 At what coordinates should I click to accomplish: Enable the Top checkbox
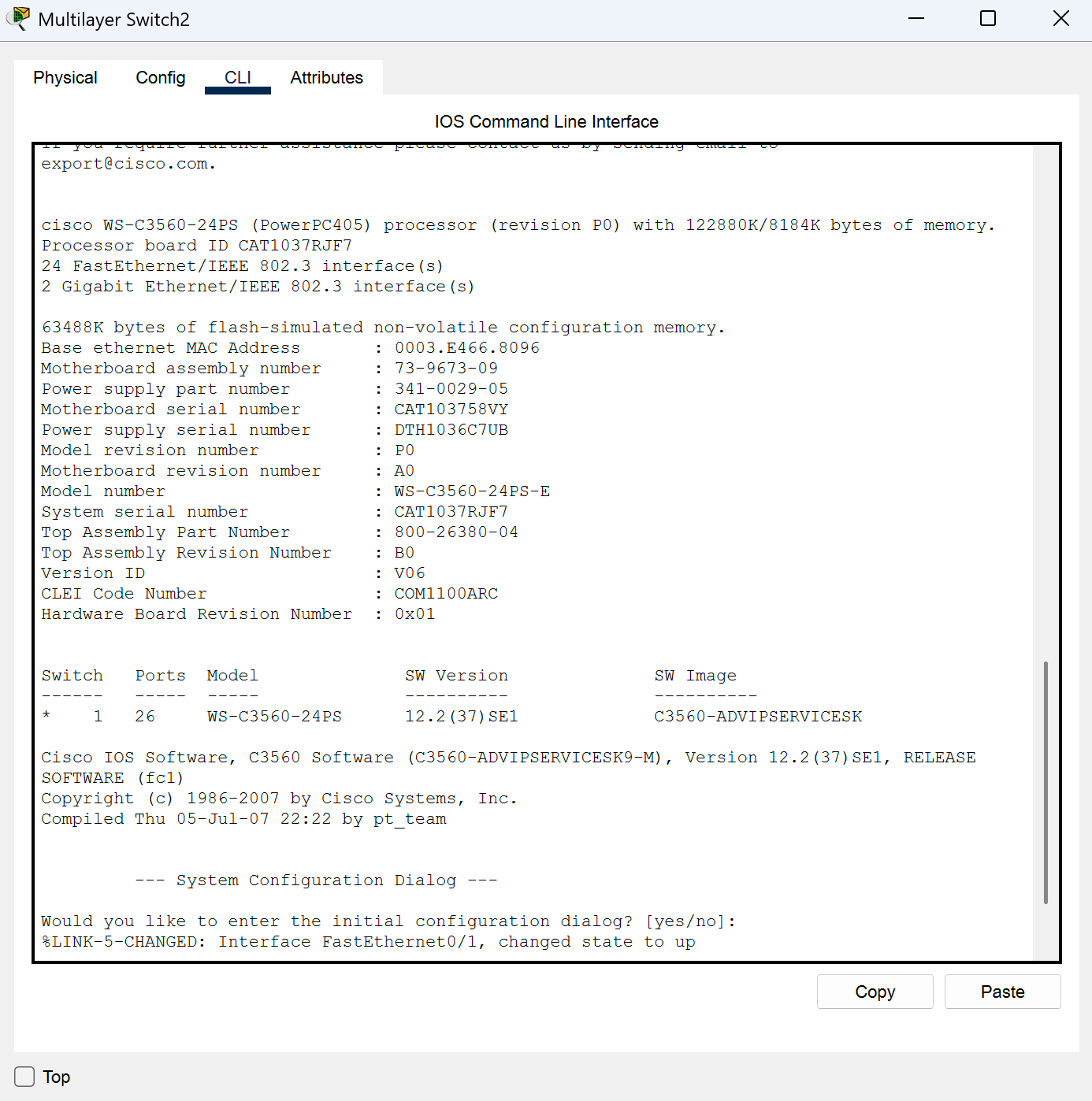[x=24, y=1077]
